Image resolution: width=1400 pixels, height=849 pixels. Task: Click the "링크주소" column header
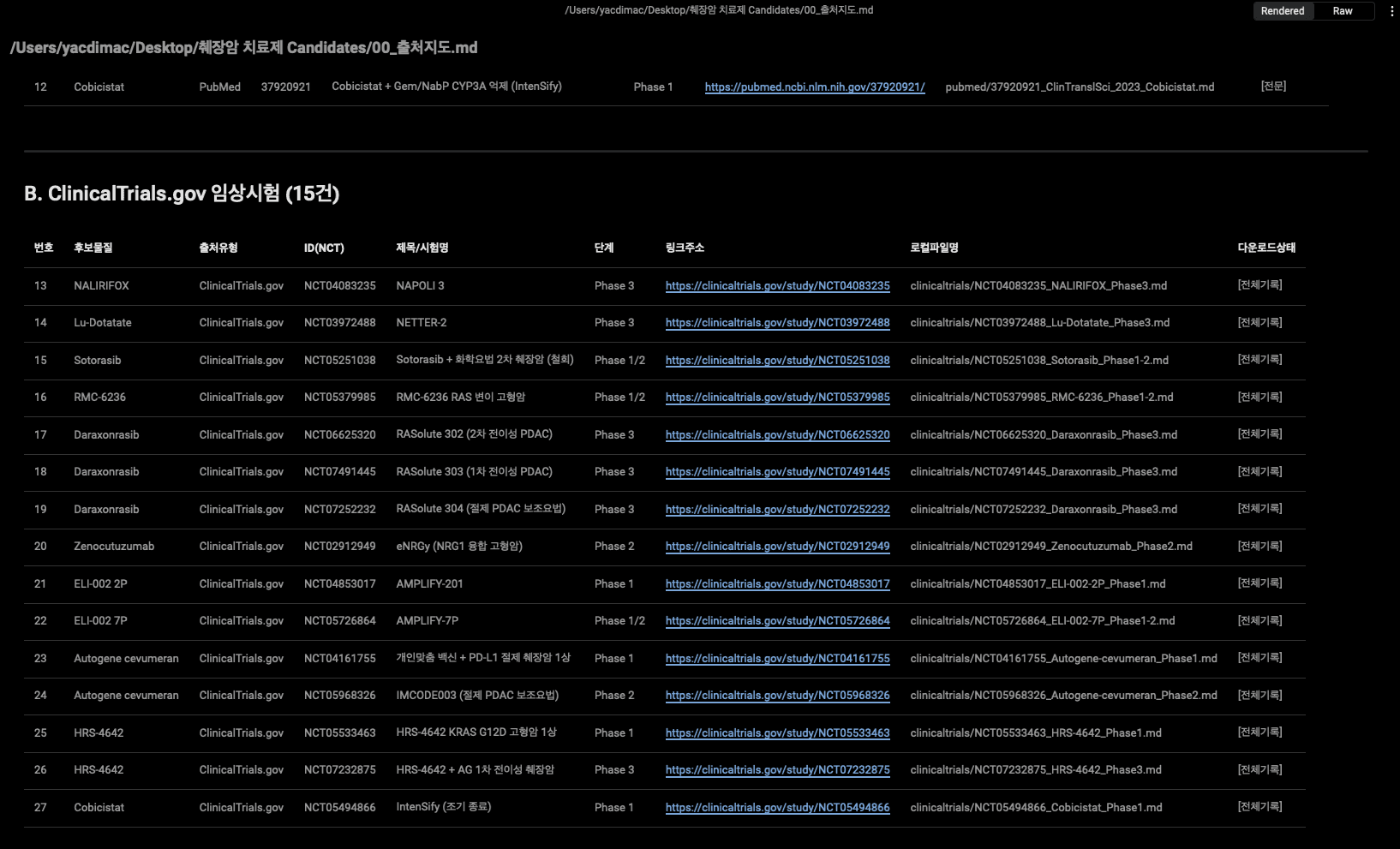[685, 248]
